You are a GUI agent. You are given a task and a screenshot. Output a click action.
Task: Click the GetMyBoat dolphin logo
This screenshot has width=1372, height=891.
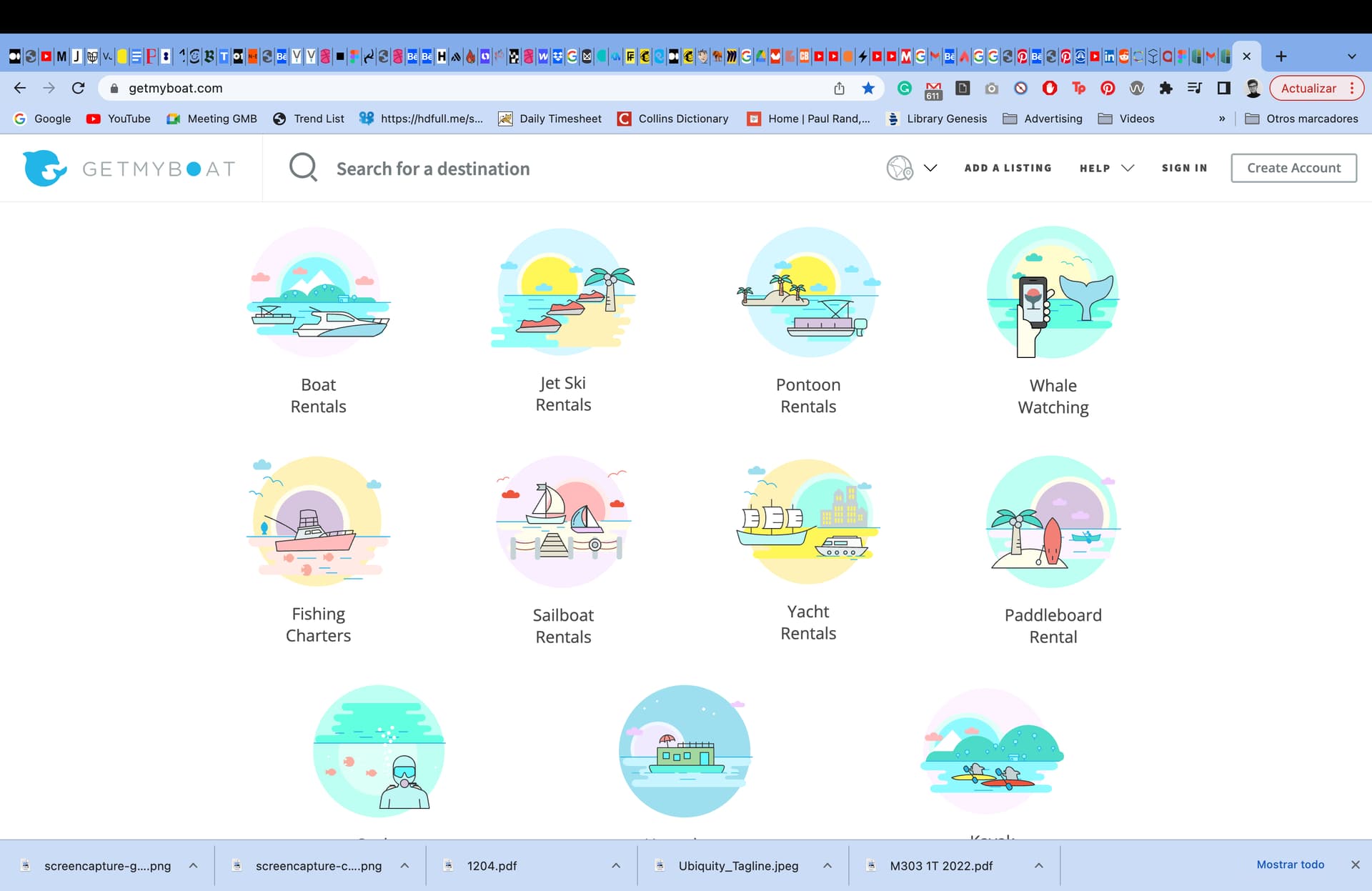point(45,168)
